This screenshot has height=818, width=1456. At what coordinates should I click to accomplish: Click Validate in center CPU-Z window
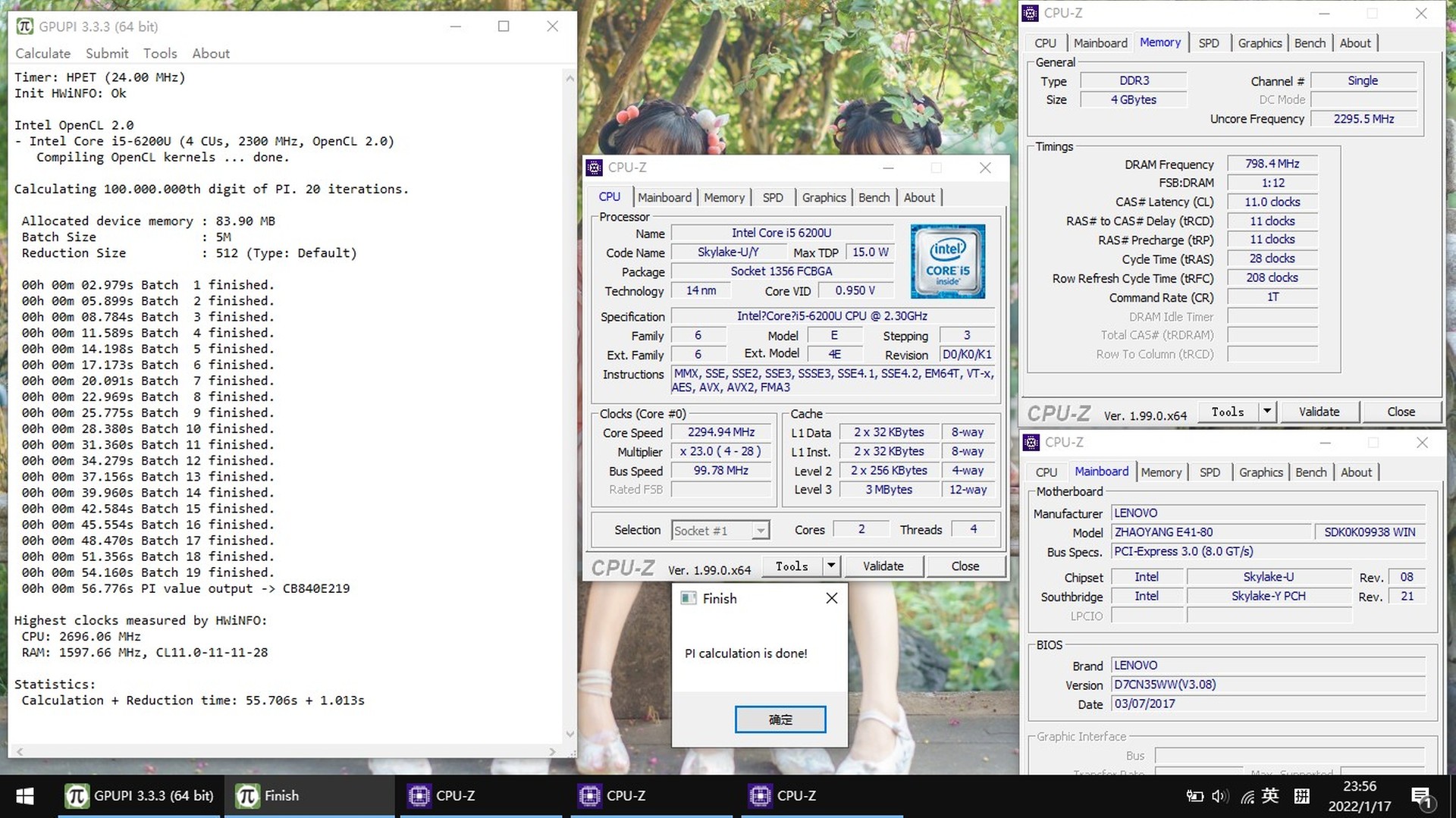tap(883, 566)
